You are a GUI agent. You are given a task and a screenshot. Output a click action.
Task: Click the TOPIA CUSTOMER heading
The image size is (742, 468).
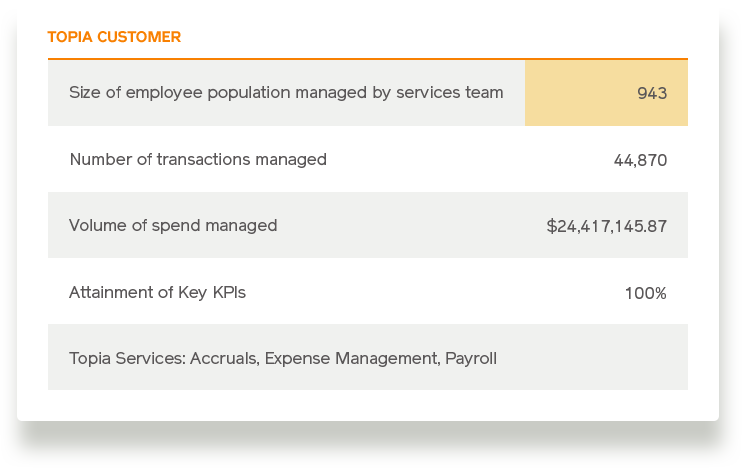click(114, 37)
